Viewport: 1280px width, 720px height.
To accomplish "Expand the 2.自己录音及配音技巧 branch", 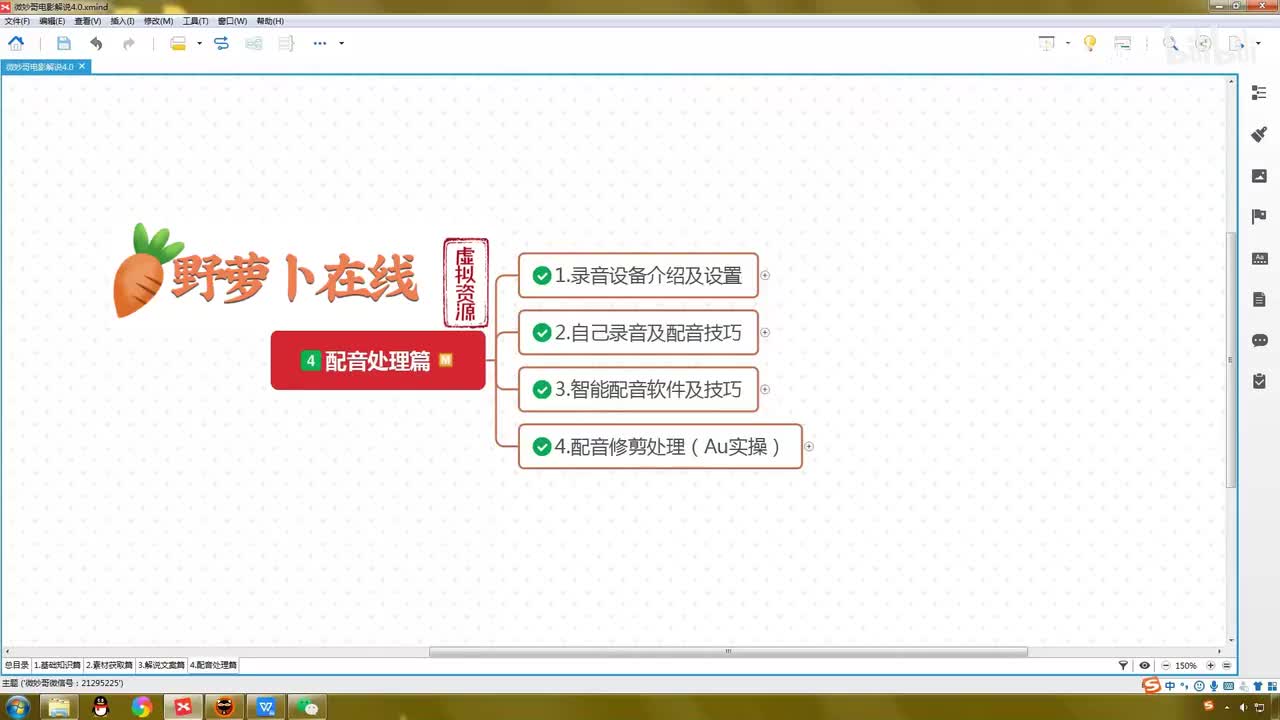I will pos(765,332).
